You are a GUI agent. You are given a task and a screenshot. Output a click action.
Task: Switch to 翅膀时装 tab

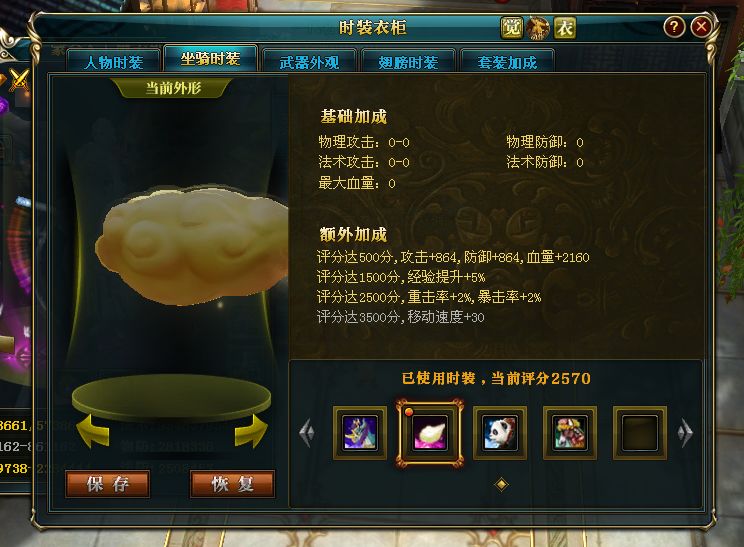click(x=408, y=62)
